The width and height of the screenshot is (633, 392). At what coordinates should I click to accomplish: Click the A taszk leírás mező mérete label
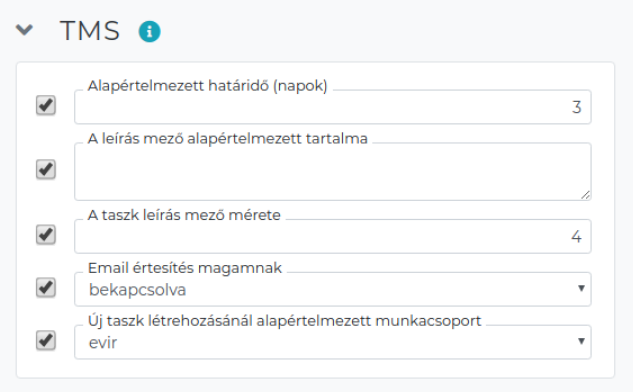point(184,215)
